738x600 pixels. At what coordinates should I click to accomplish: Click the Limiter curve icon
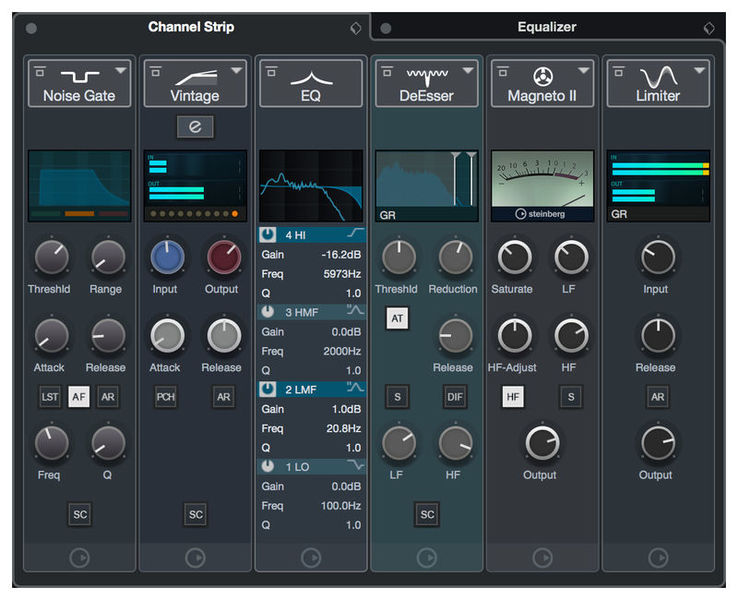(658, 75)
